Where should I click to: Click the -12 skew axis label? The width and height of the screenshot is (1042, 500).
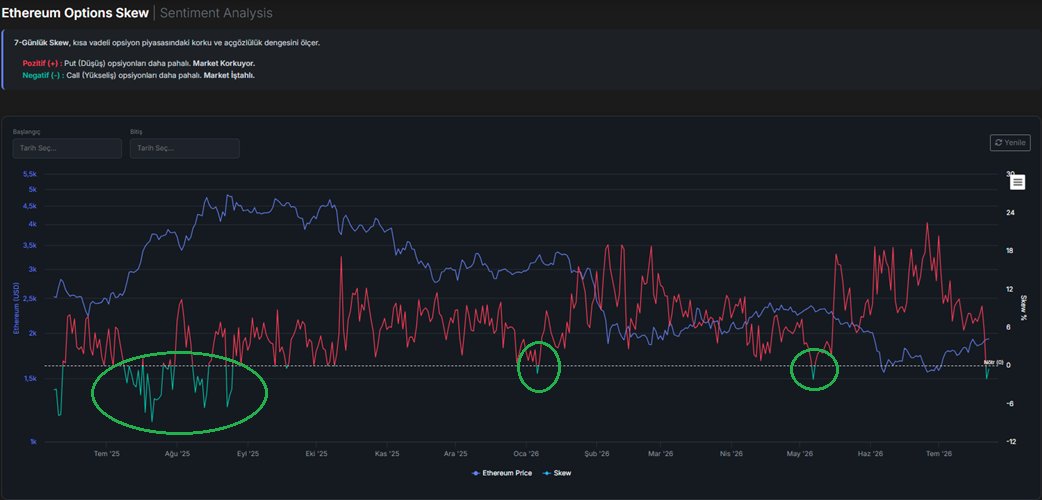tap(1011, 442)
